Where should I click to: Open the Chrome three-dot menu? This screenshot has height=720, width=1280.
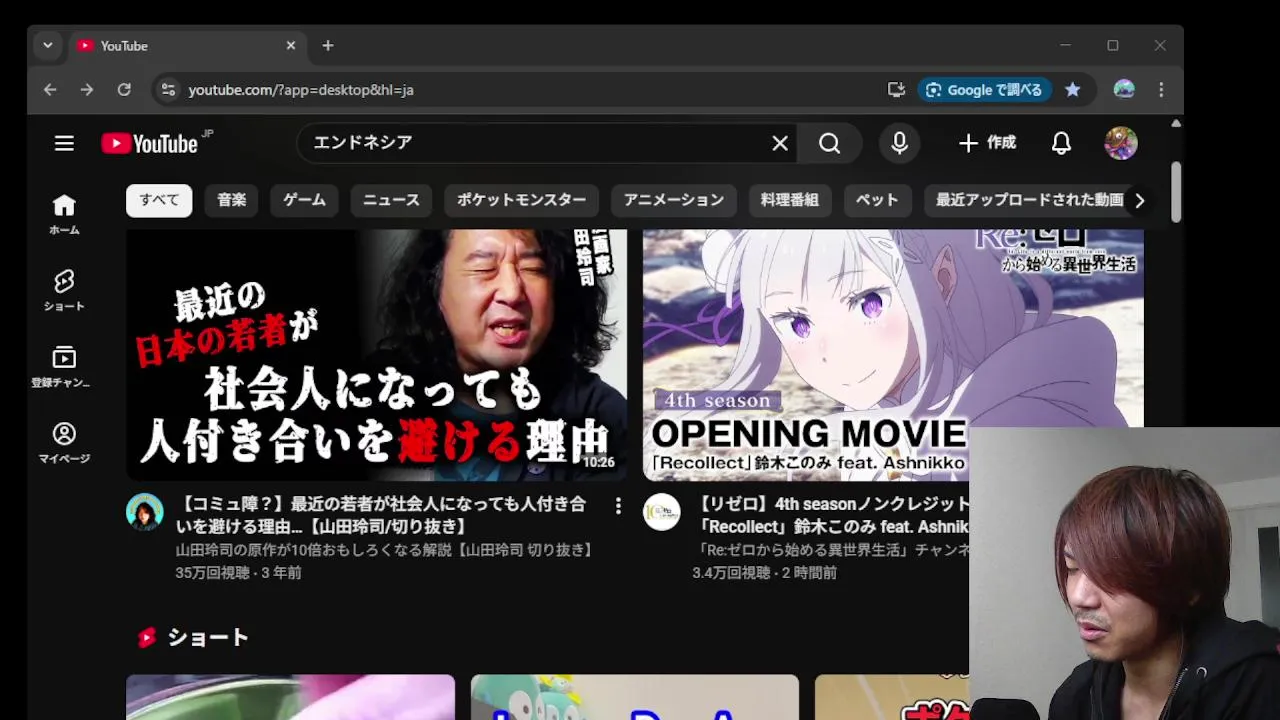[x=1161, y=90]
